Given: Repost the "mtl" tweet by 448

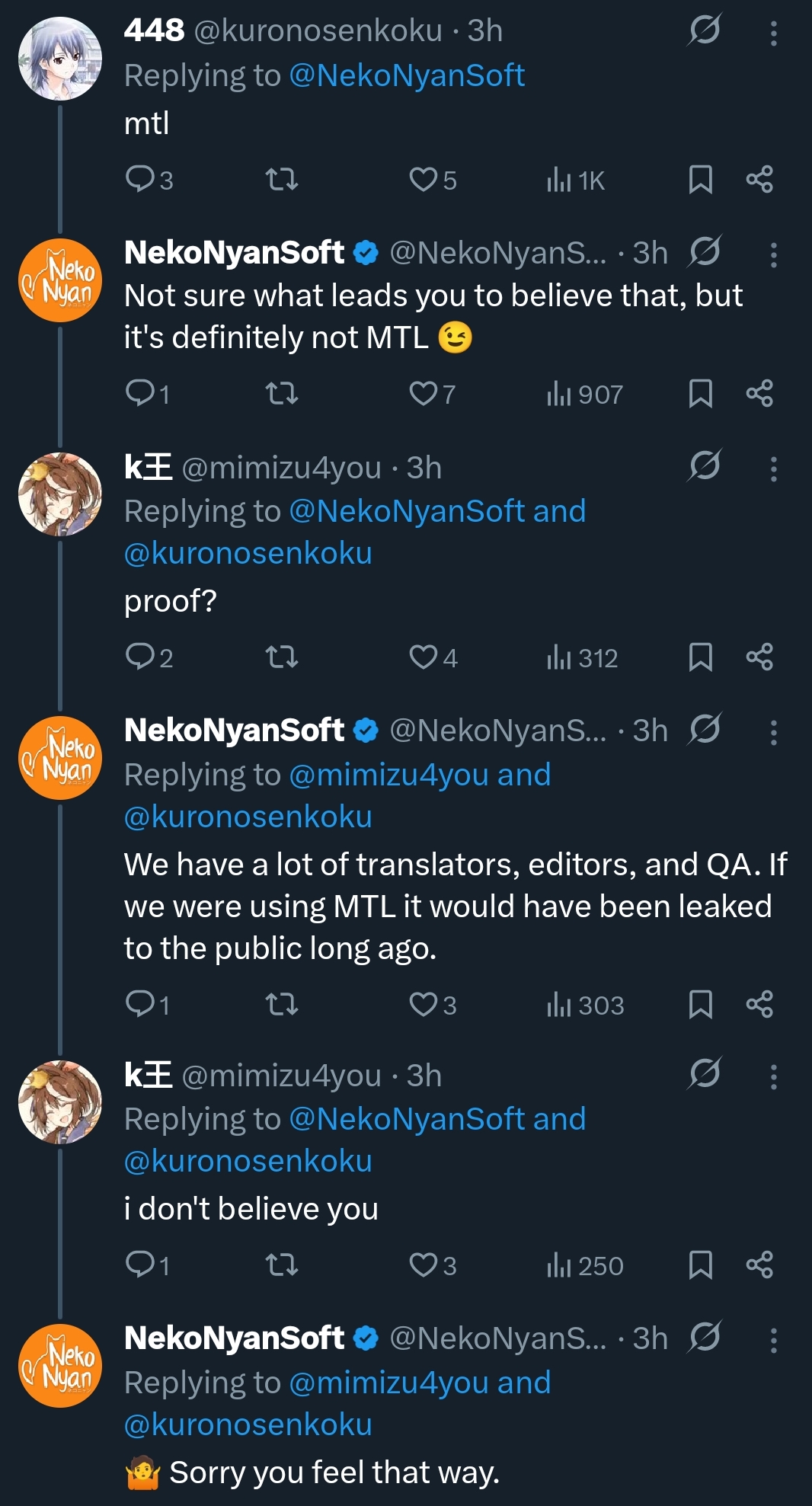Looking at the screenshot, I should tap(281, 180).
